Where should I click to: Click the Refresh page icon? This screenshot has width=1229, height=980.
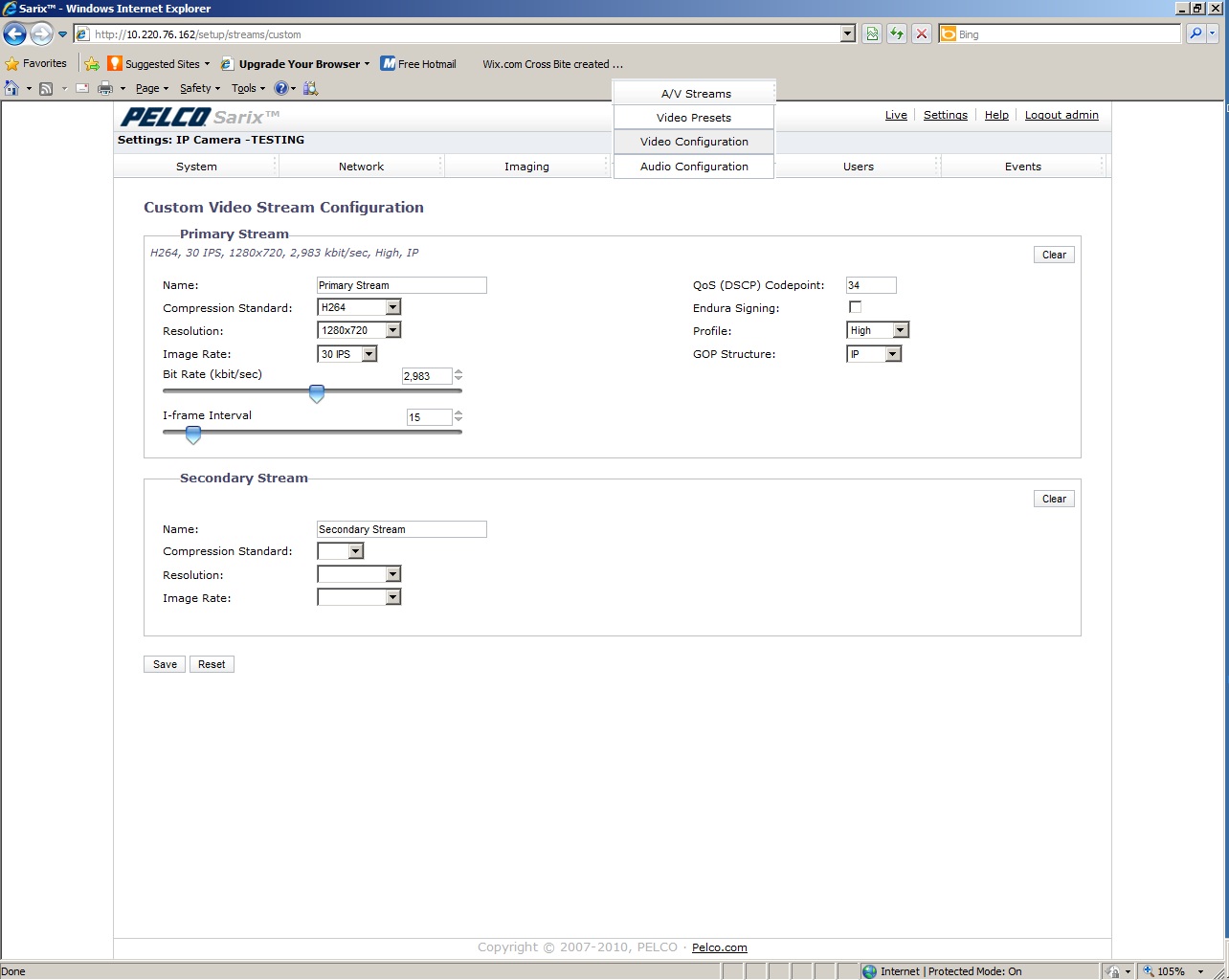[897, 34]
